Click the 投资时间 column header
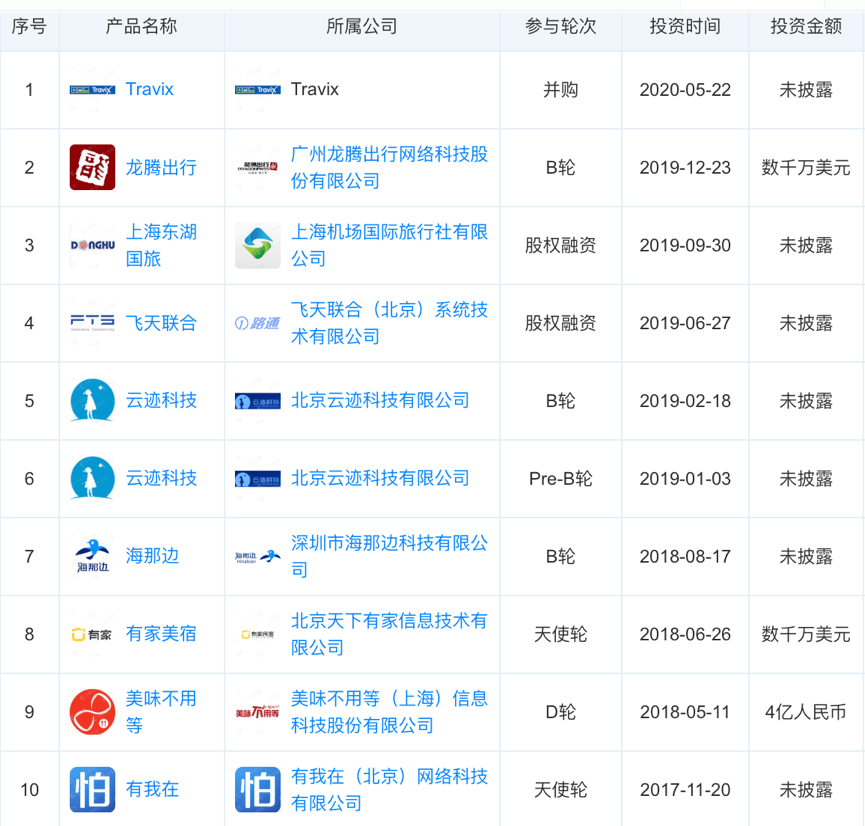Viewport: 865px width, 826px height. tap(684, 24)
